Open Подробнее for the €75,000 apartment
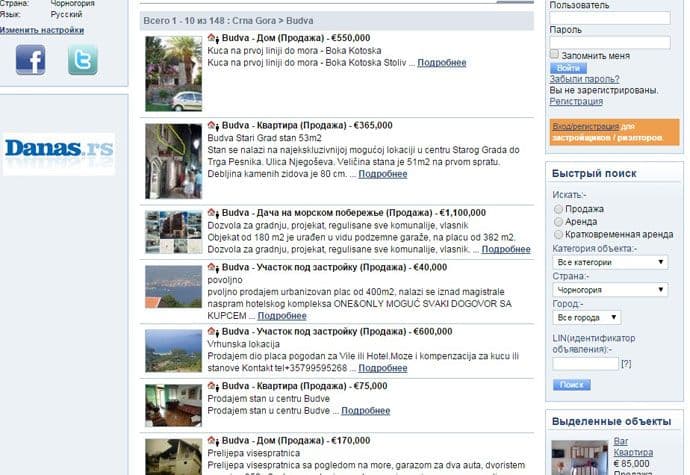 coord(366,411)
